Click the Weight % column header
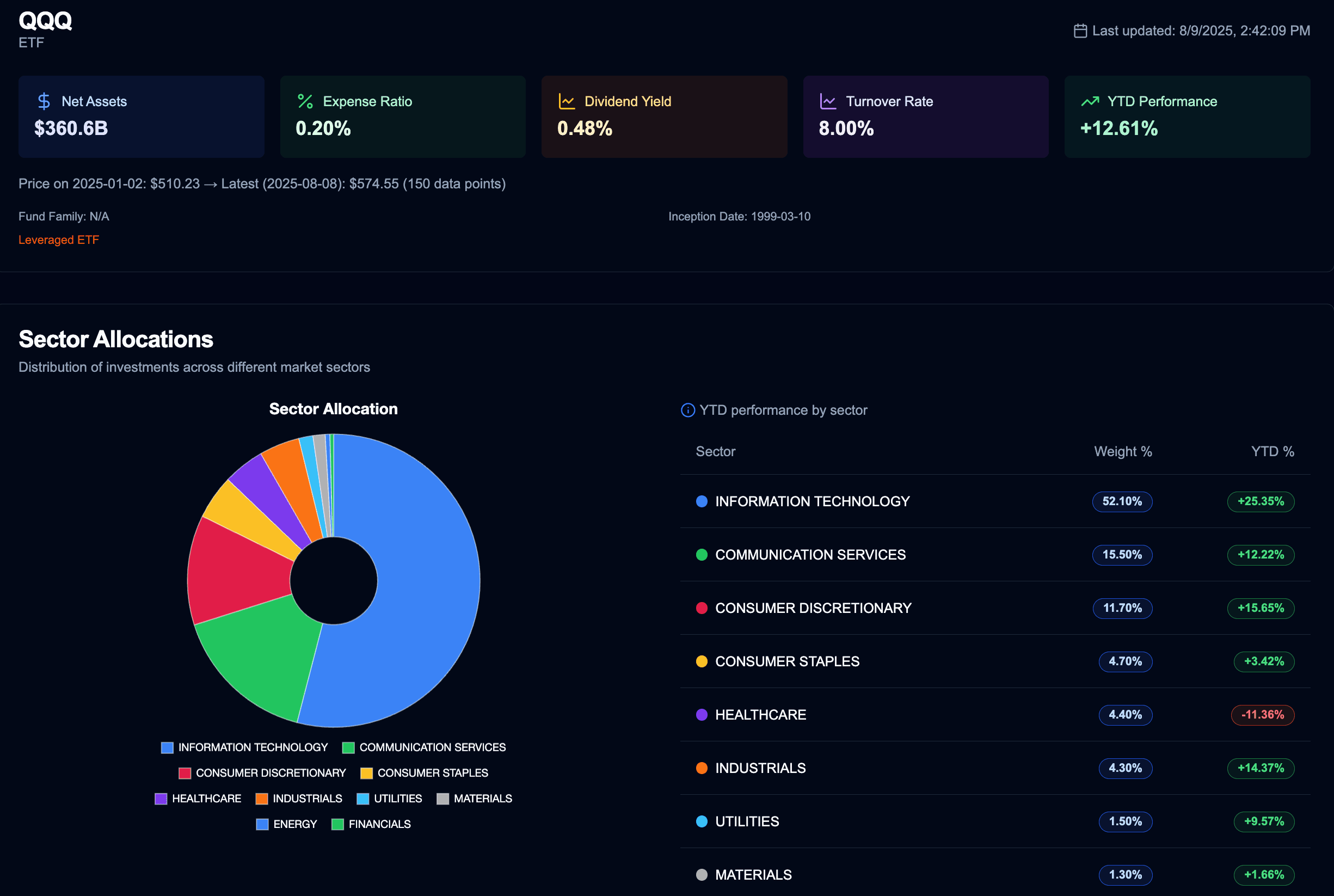1334x896 pixels. pyautogui.click(x=1122, y=451)
